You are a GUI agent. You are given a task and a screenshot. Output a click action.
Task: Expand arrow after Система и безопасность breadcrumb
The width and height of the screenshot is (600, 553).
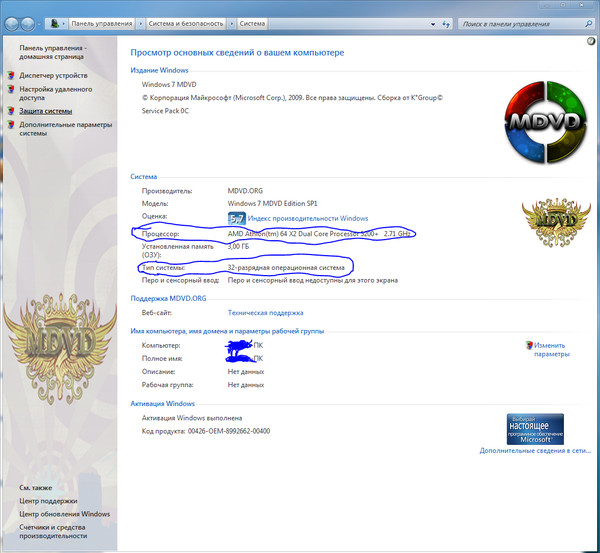pyautogui.click(x=231, y=24)
